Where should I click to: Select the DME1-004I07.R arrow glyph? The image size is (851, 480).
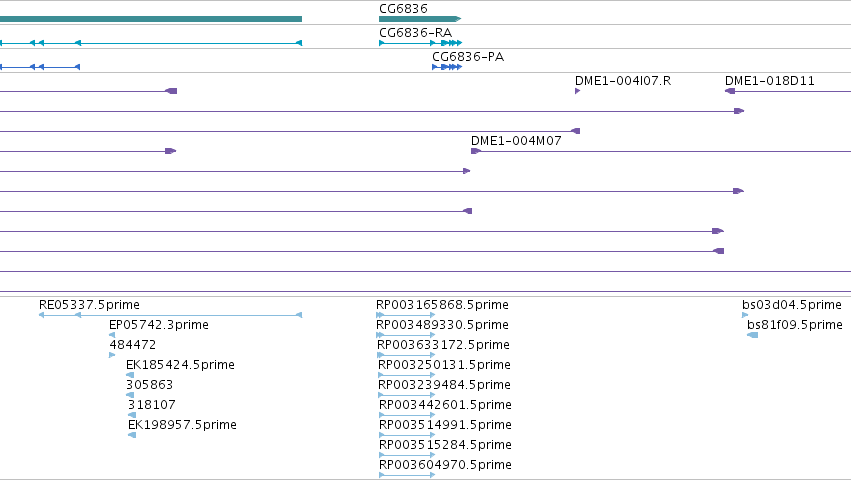pyautogui.click(x=577, y=91)
